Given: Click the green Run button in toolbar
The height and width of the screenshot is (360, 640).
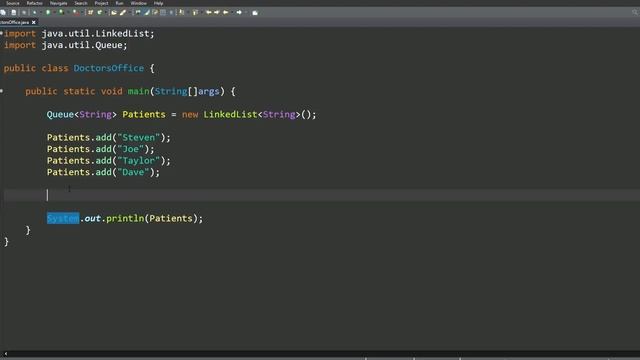Looking at the screenshot, I should click(x=48, y=13).
